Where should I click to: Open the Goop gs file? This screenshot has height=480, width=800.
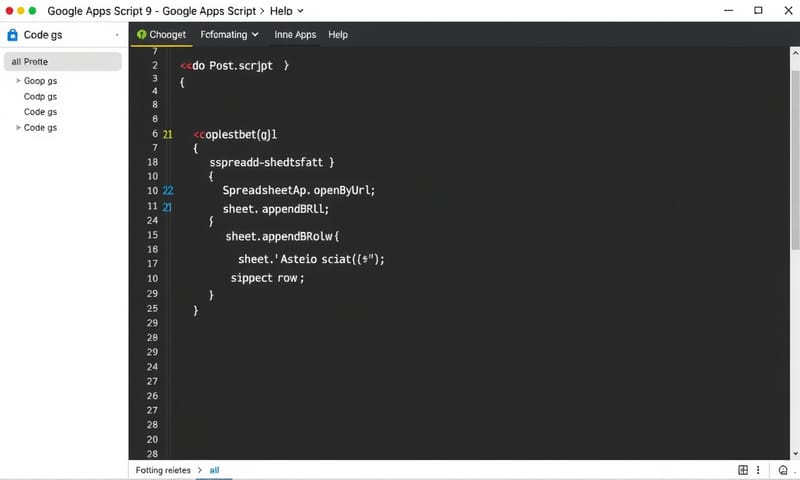point(40,81)
